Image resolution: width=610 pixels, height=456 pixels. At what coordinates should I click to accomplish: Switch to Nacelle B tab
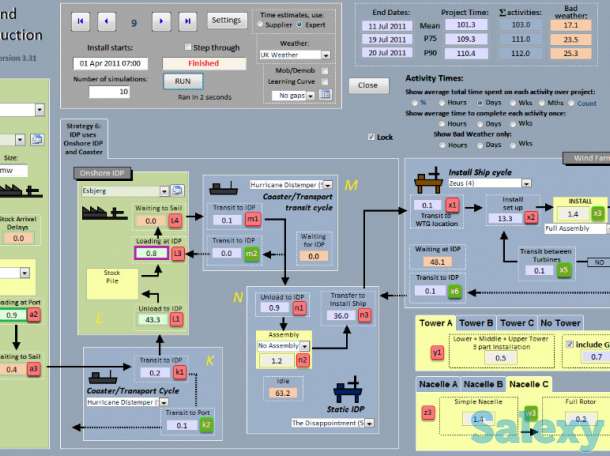click(483, 384)
